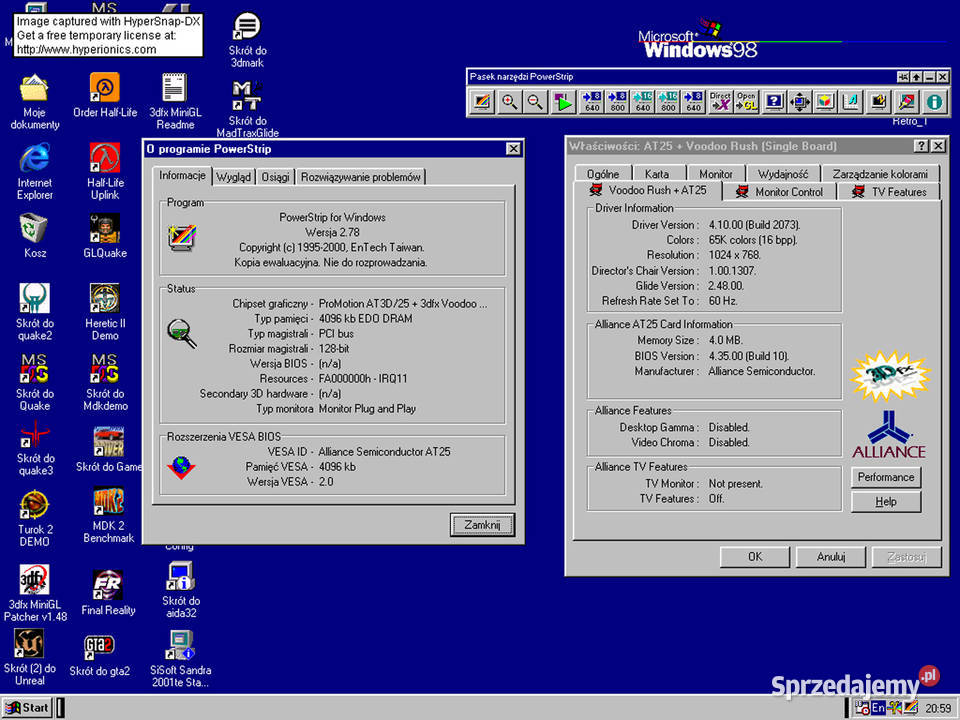Screen dimensions: 960x720
Task: Select the Half-Life Uplink desktop icon
Action: [105, 172]
